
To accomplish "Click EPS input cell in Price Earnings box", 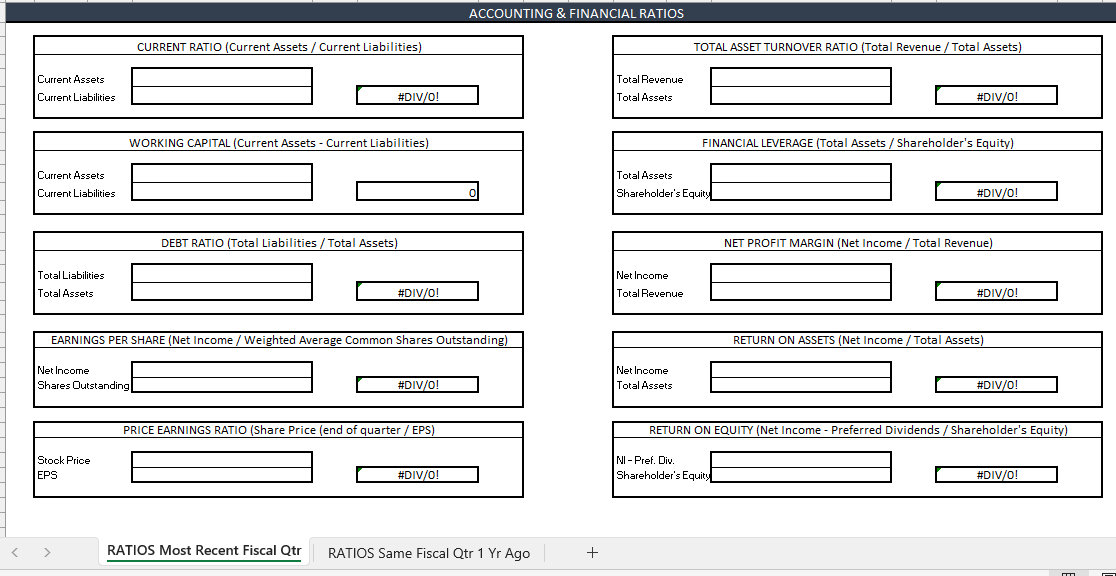I will 222,475.
